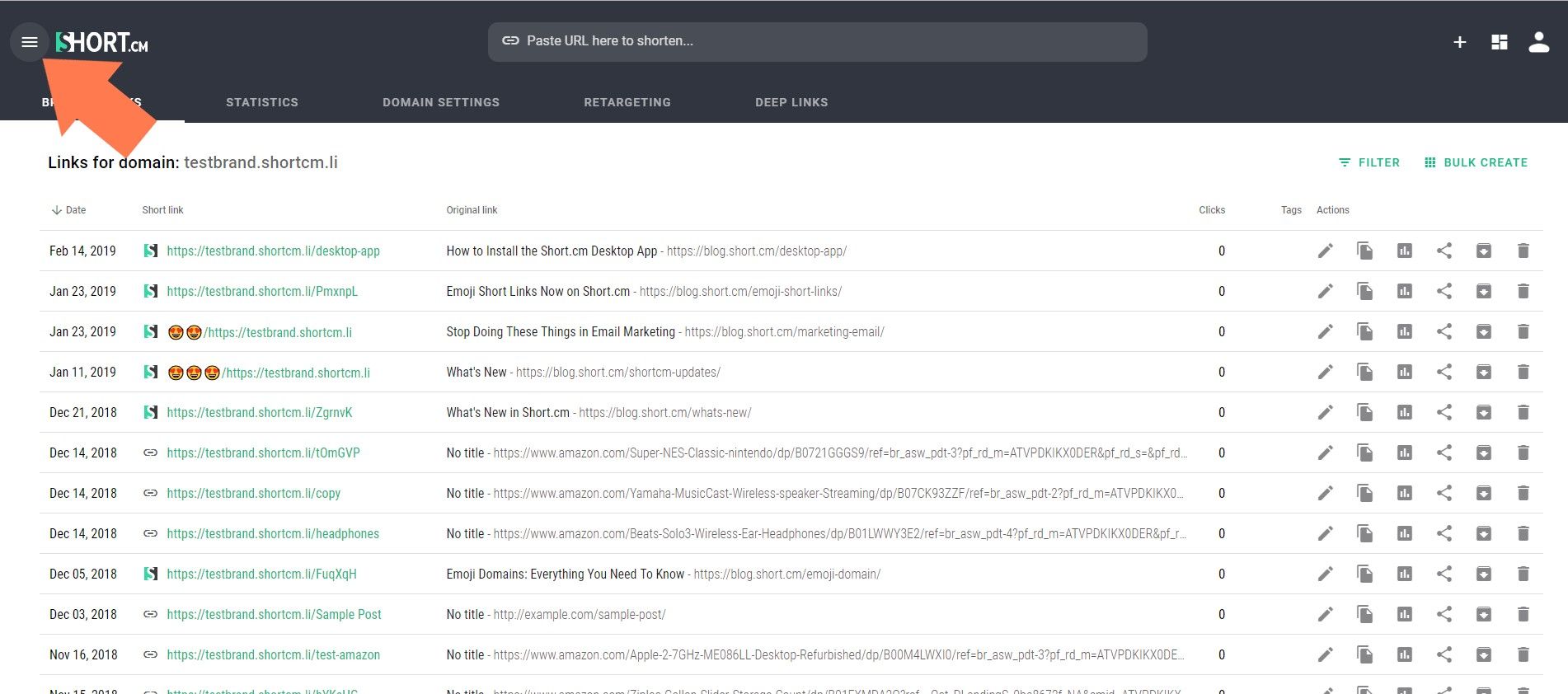Select the Deep Links tab
Viewport: 1568px width, 694px height.
(x=791, y=102)
